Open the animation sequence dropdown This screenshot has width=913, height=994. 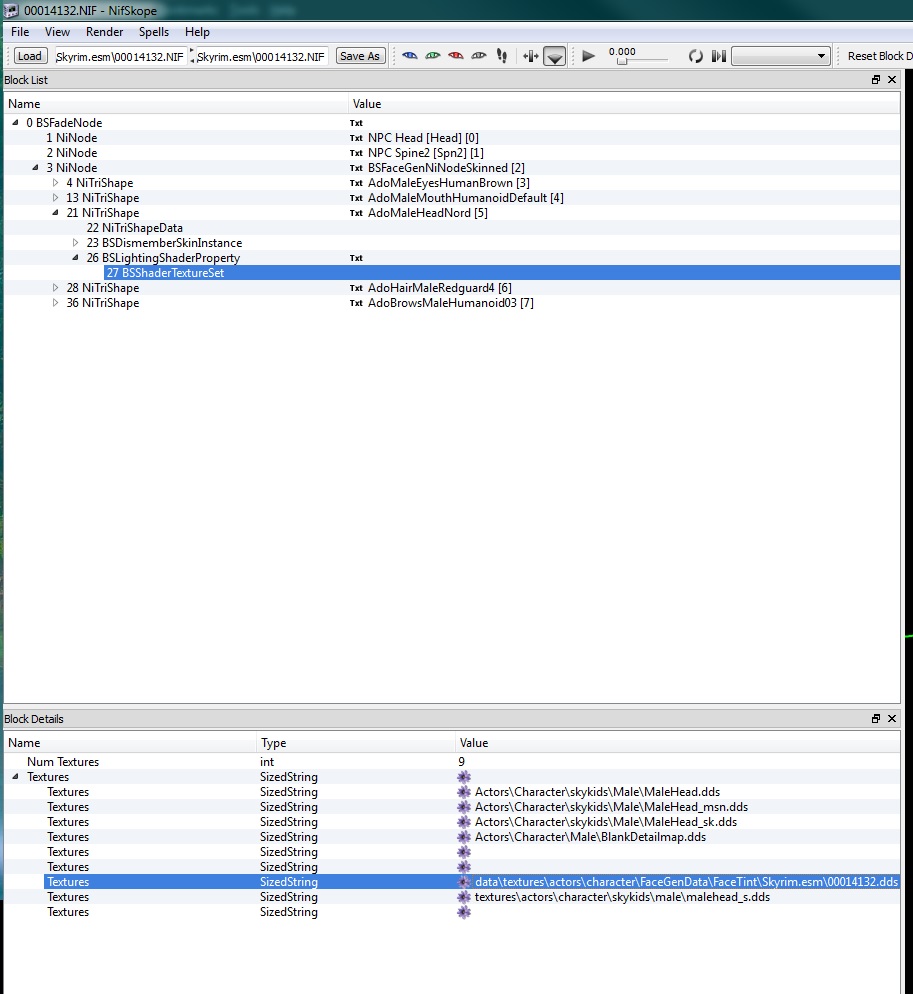point(780,56)
